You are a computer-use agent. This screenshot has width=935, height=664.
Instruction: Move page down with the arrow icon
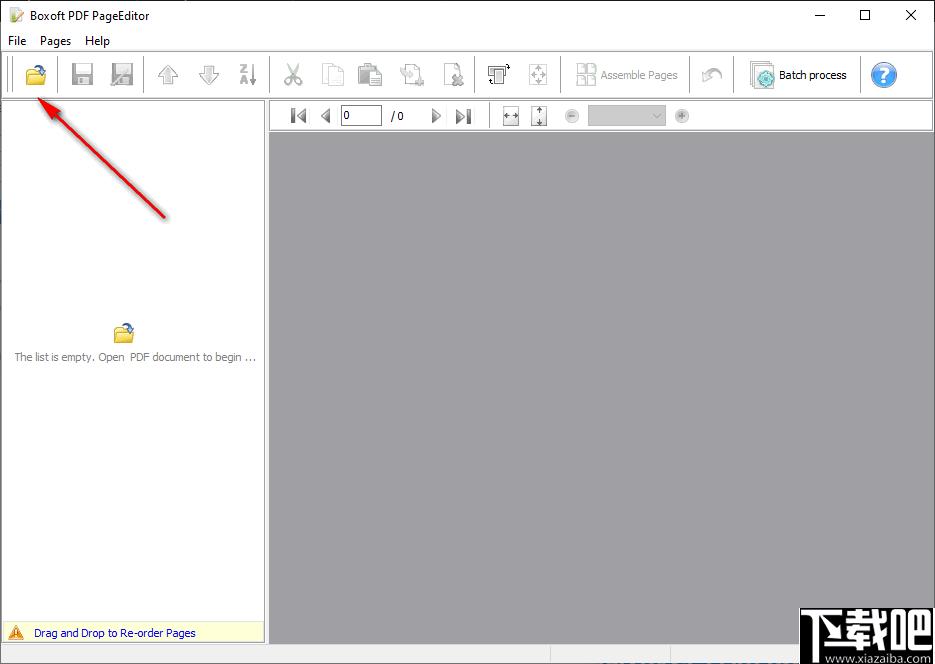click(209, 75)
